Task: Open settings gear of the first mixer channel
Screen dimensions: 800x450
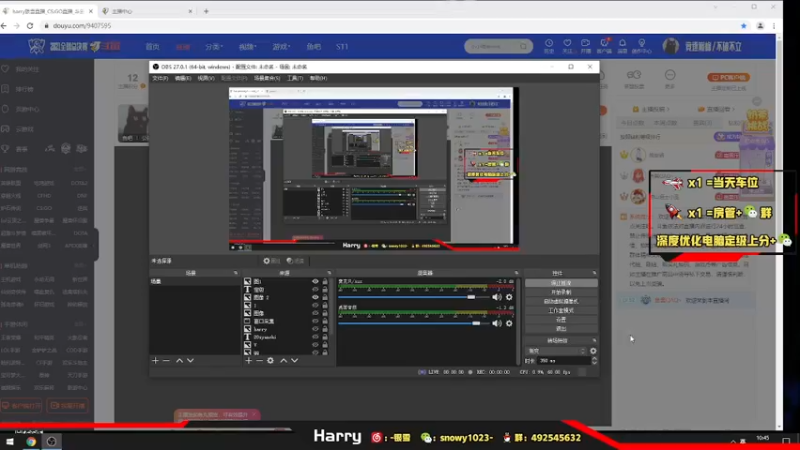Action: coord(509,297)
